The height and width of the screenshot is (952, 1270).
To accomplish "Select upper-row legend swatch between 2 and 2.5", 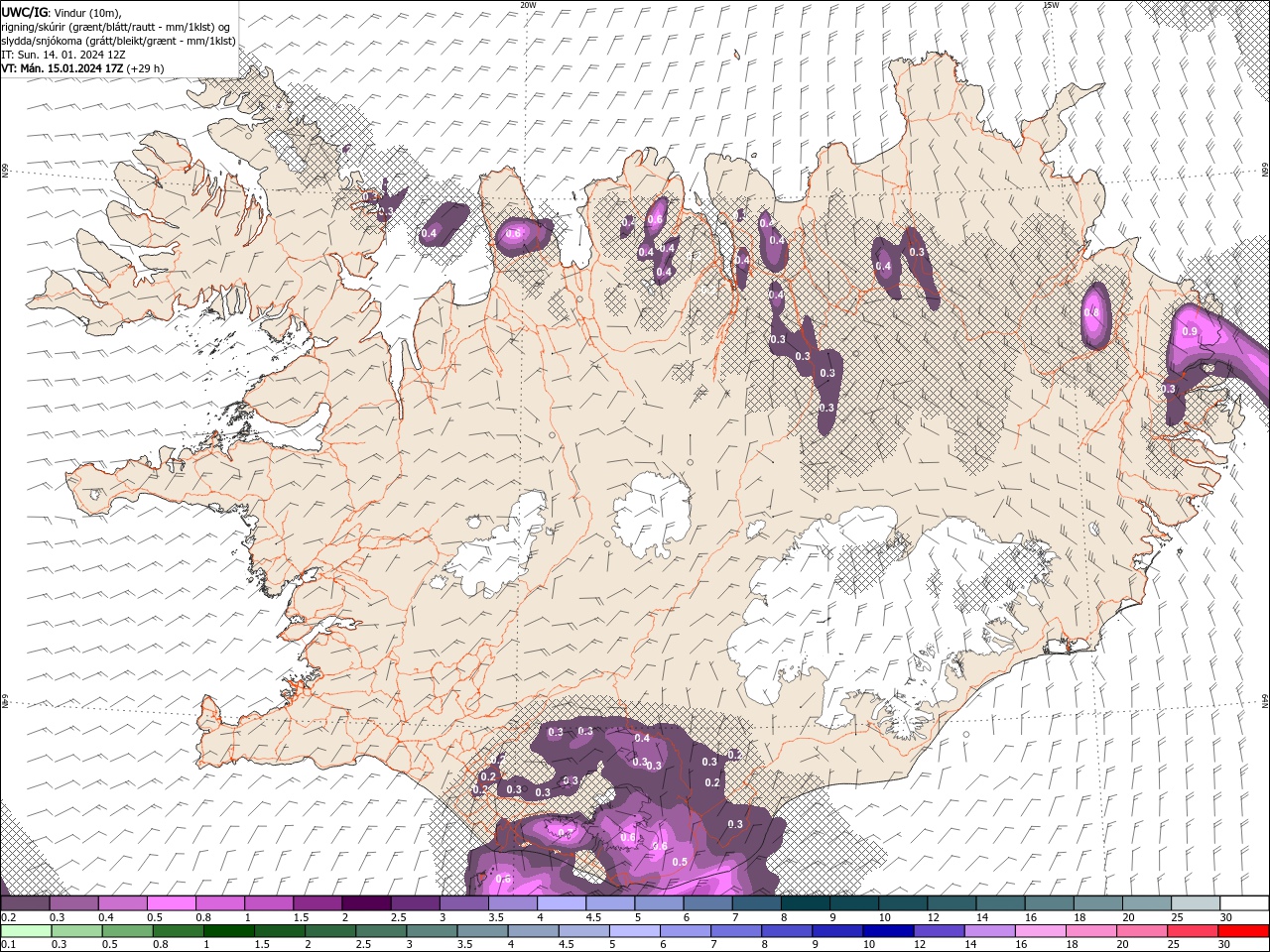I will (x=366, y=903).
